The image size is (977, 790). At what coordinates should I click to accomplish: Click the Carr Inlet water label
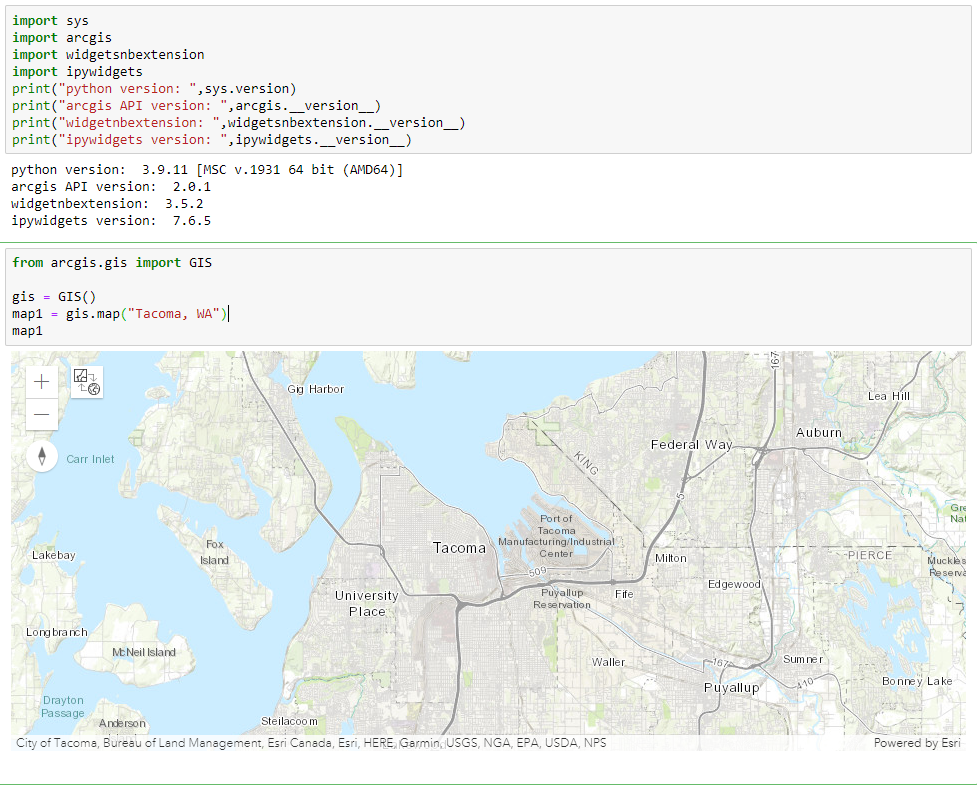pyautogui.click(x=90, y=460)
